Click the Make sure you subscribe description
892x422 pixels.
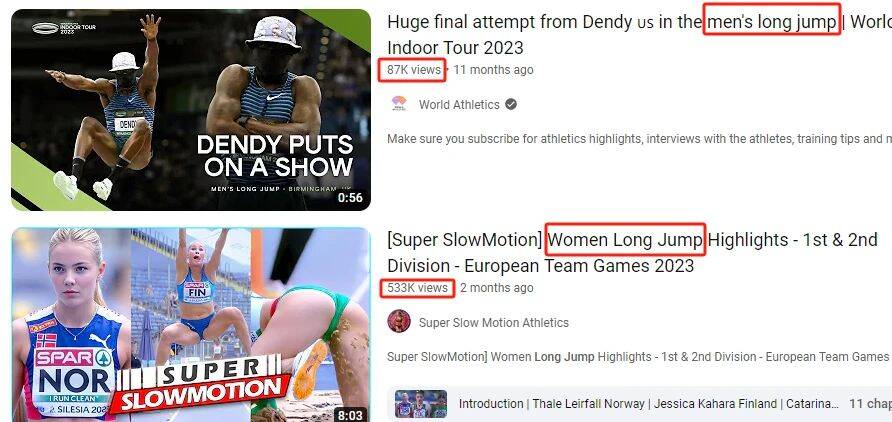(639, 139)
